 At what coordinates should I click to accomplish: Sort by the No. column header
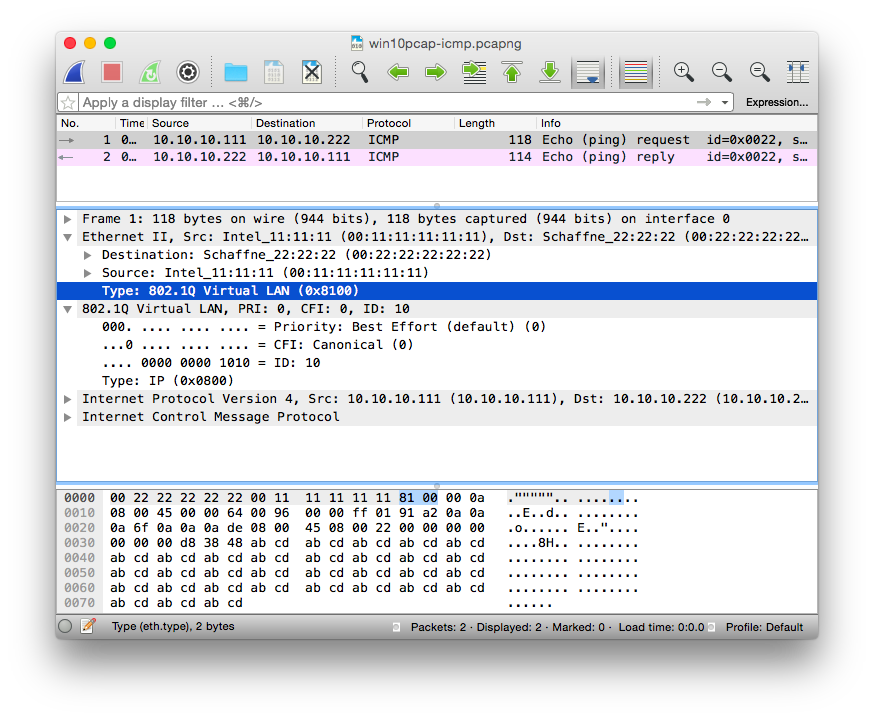pos(86,123)
